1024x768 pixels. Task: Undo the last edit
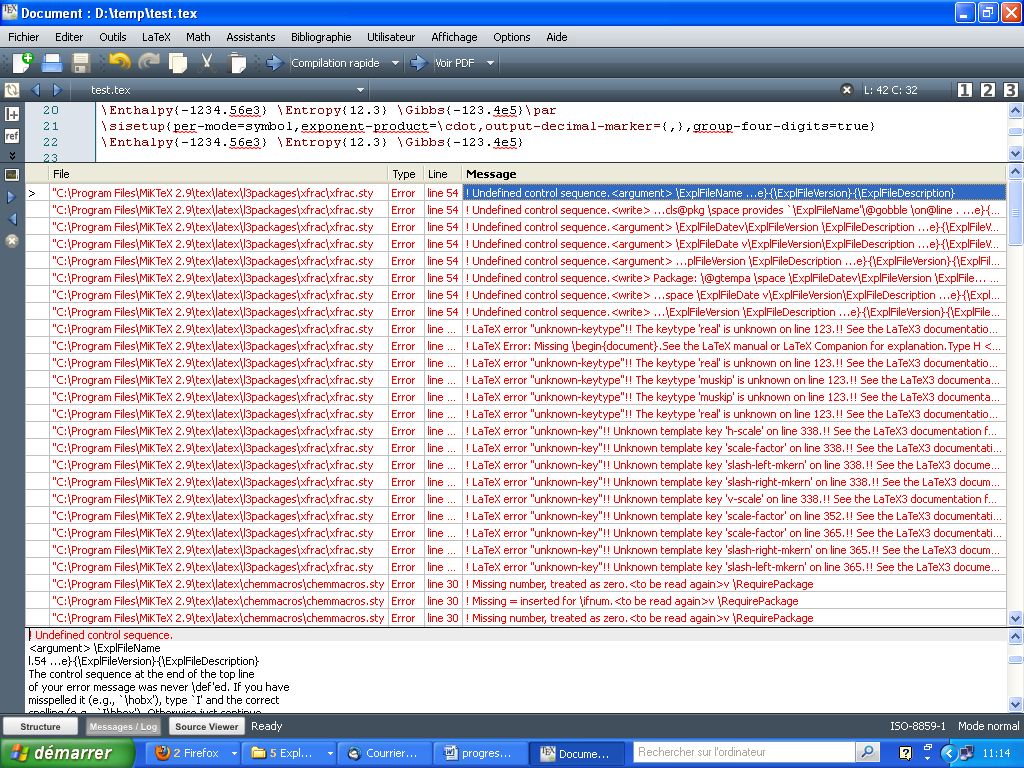tap(120, 62)
